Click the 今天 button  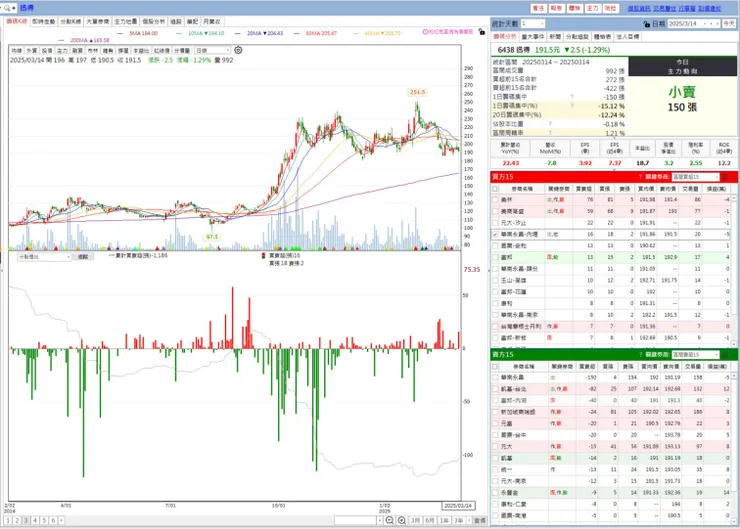click(x=729, y=24)
